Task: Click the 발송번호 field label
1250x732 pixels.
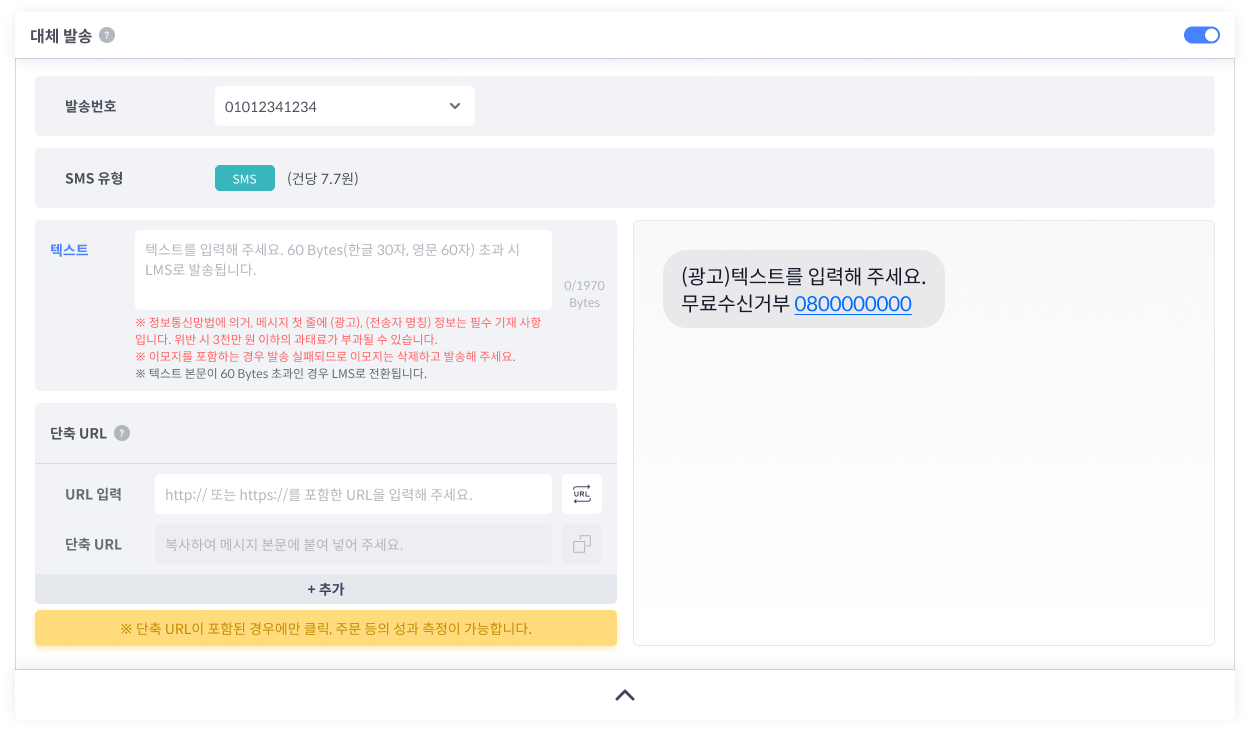Action: pos(90,106)
